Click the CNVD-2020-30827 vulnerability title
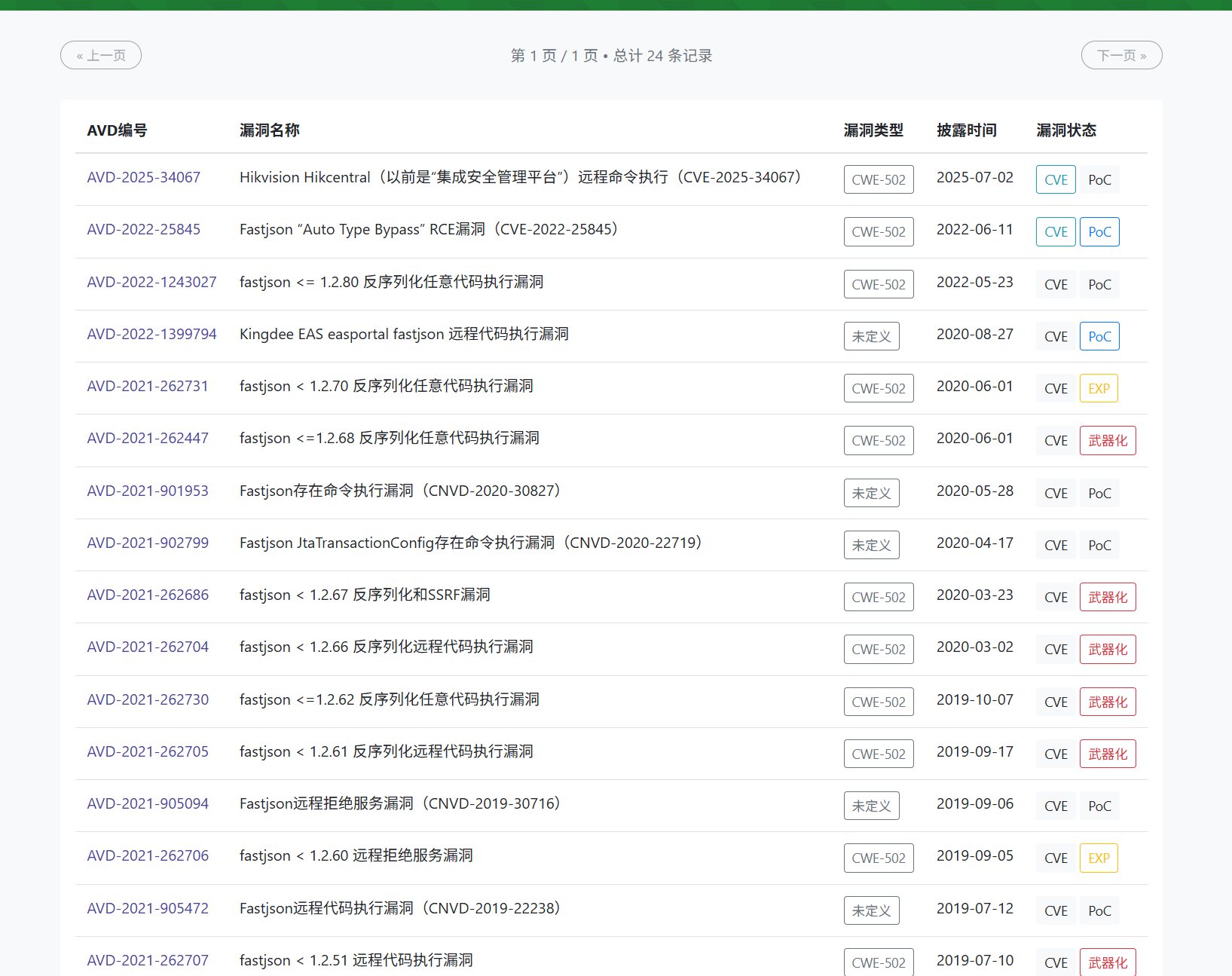 400,491
